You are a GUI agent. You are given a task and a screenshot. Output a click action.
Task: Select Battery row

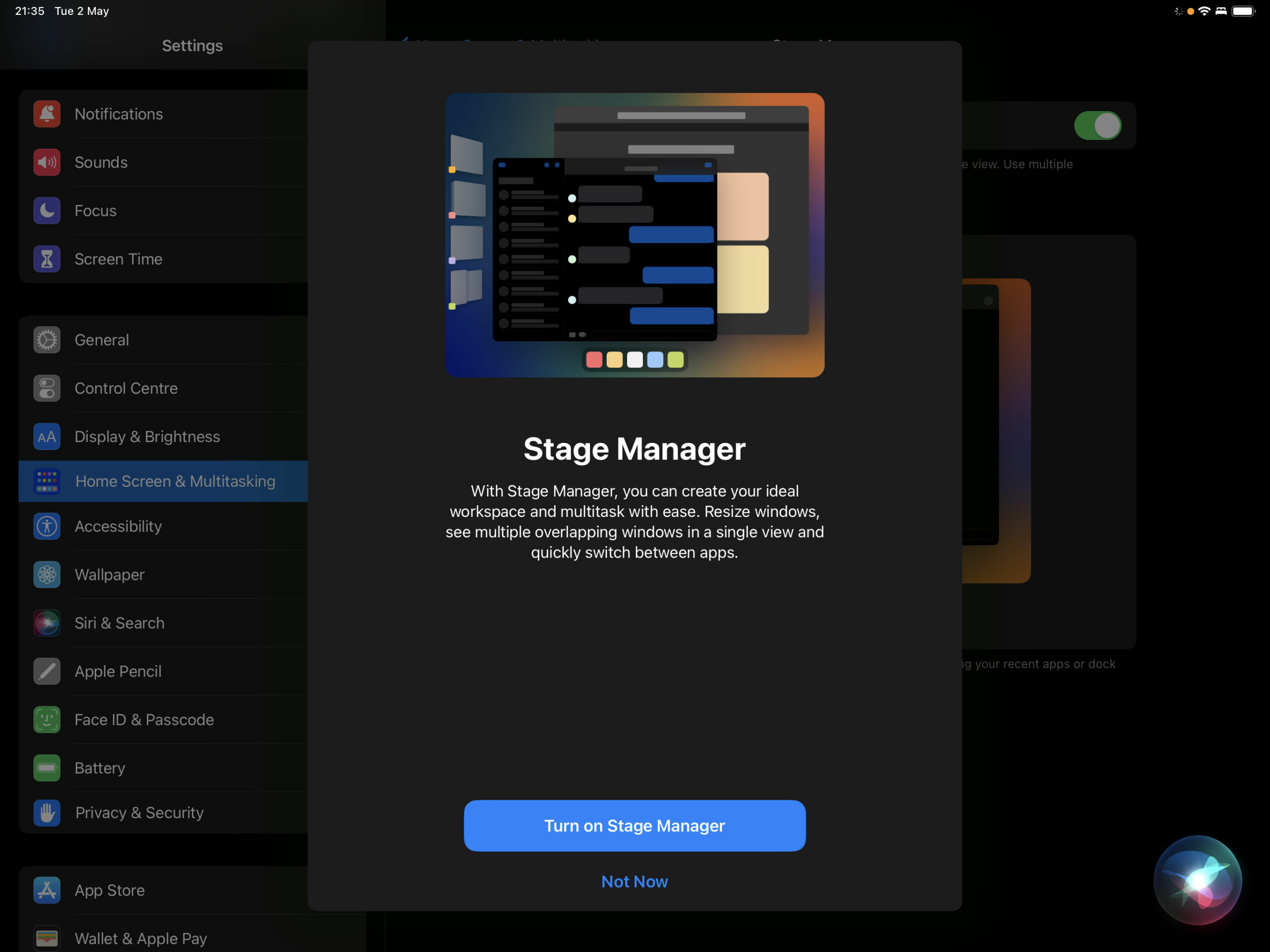click(164, 768)
